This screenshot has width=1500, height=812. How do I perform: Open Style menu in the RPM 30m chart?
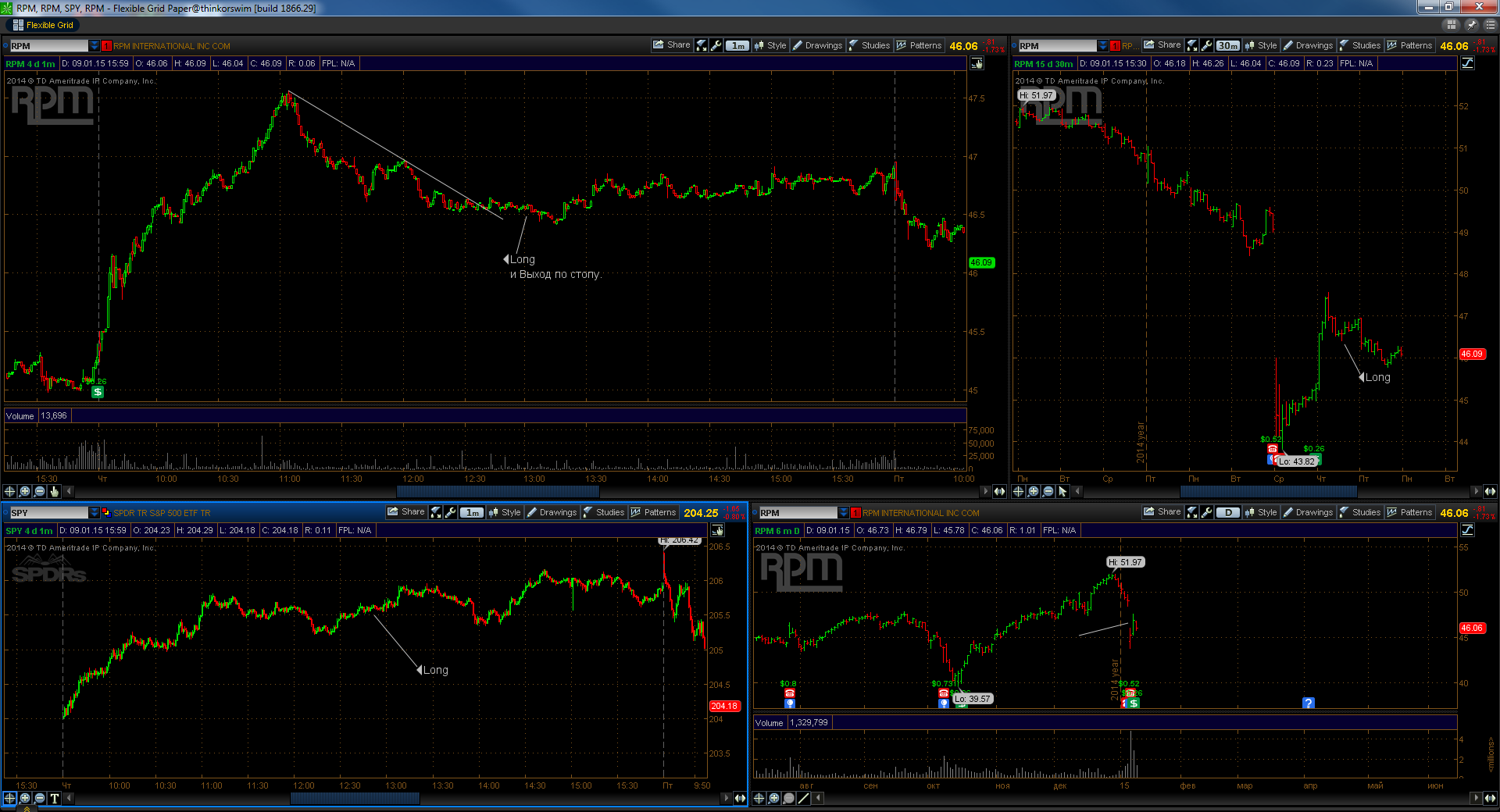[x=1261, y=45]
